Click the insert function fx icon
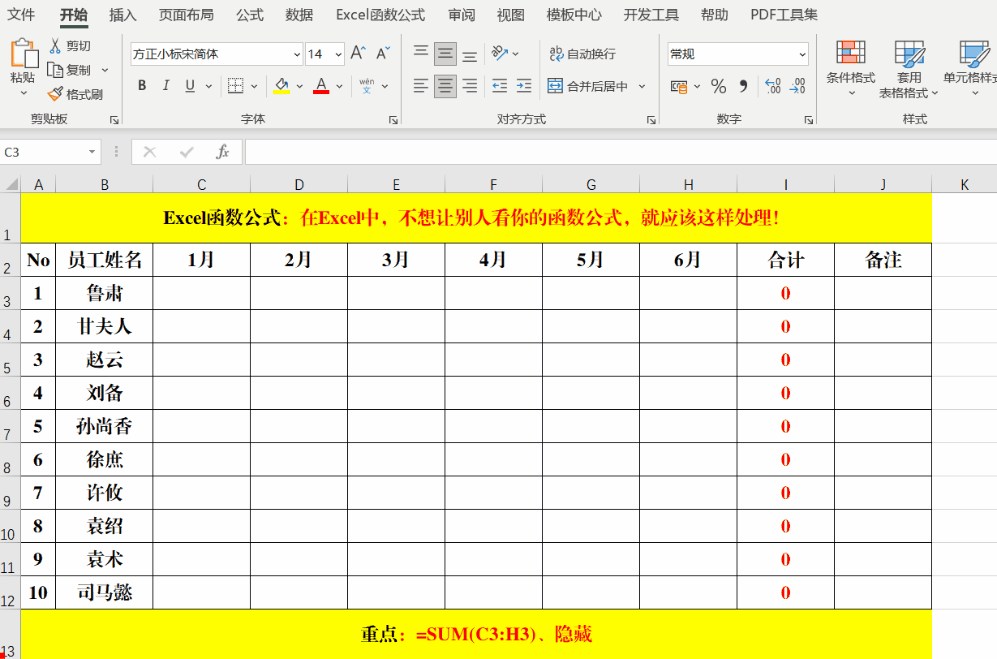 coord(223,152)
